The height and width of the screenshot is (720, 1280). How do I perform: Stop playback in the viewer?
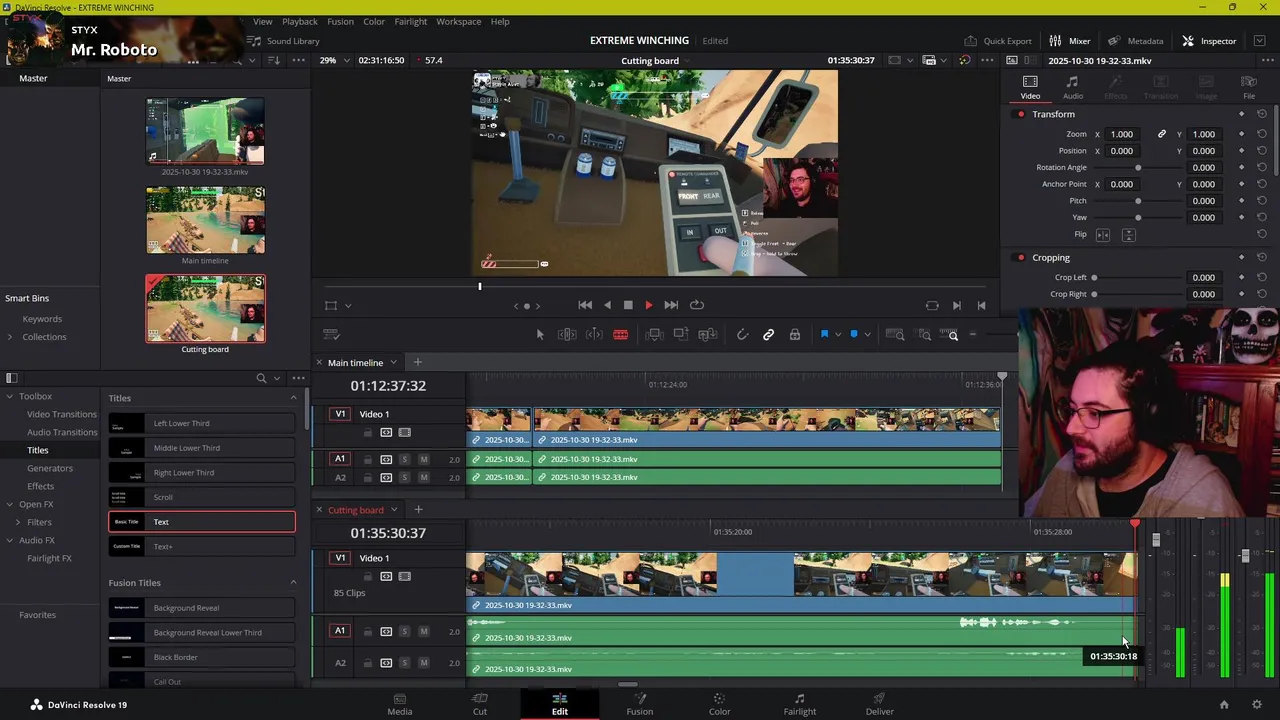point(628,305)
